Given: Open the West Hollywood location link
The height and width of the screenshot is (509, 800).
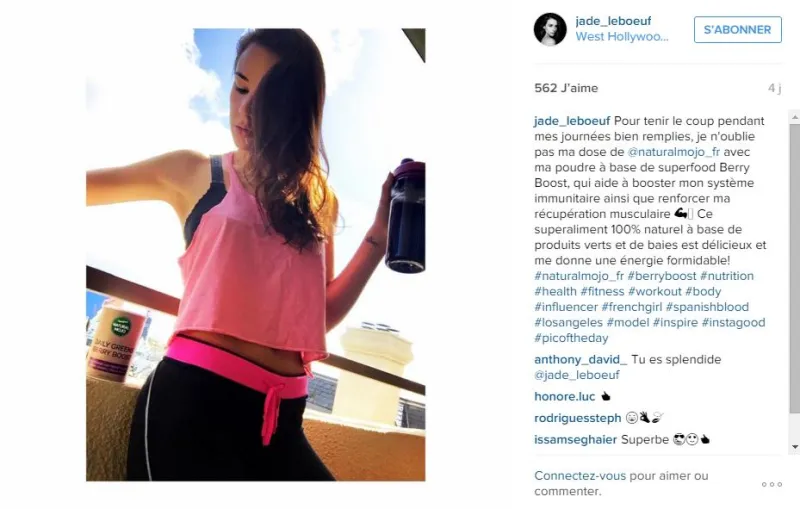Looking at the screenshot, I should (622, 37).
